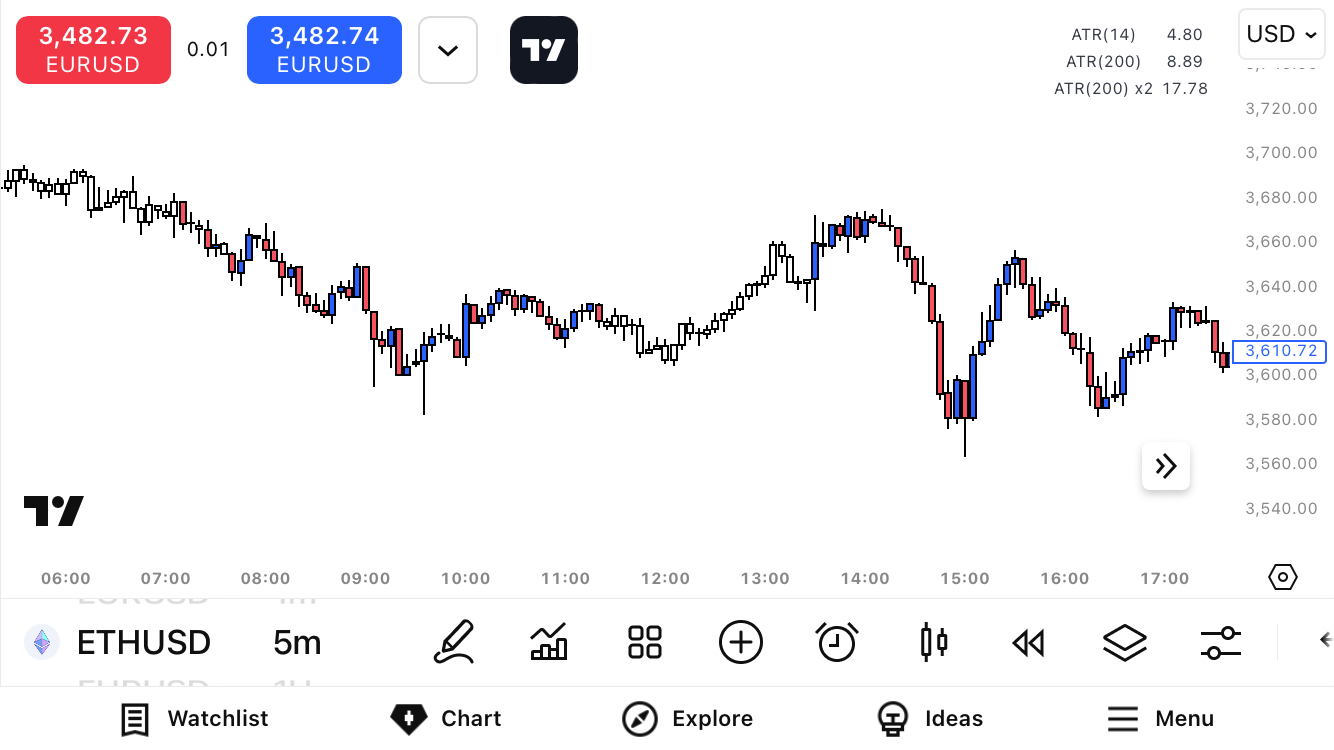1334x750 pixels.
Task: Switch to the Explore tab
Action: pyautogui.click(x=687, y=718)
